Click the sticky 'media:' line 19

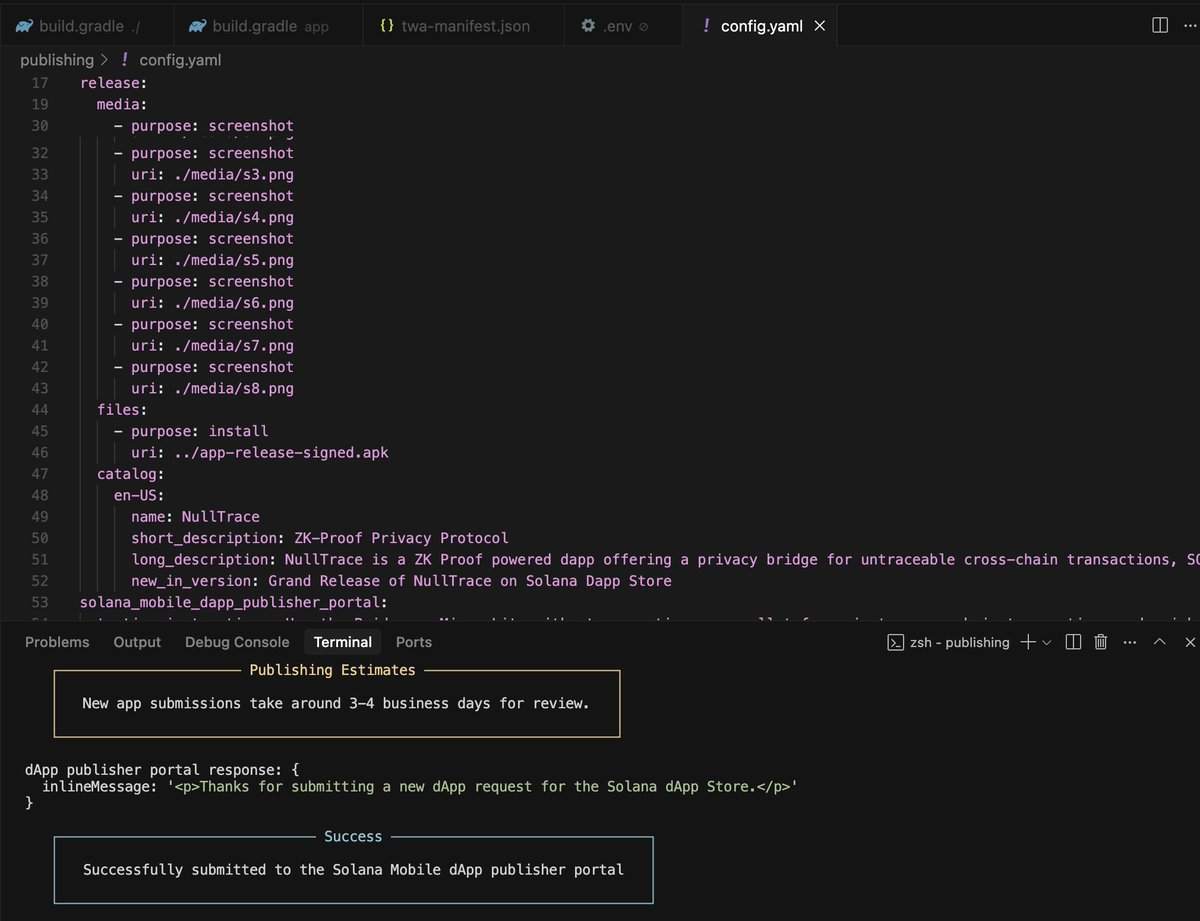coord(122,104)
